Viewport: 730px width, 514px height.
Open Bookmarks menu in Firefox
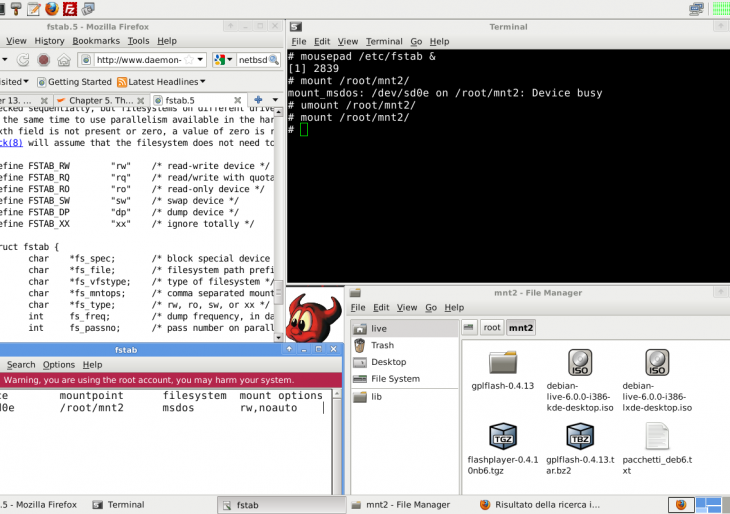(96, 41)
